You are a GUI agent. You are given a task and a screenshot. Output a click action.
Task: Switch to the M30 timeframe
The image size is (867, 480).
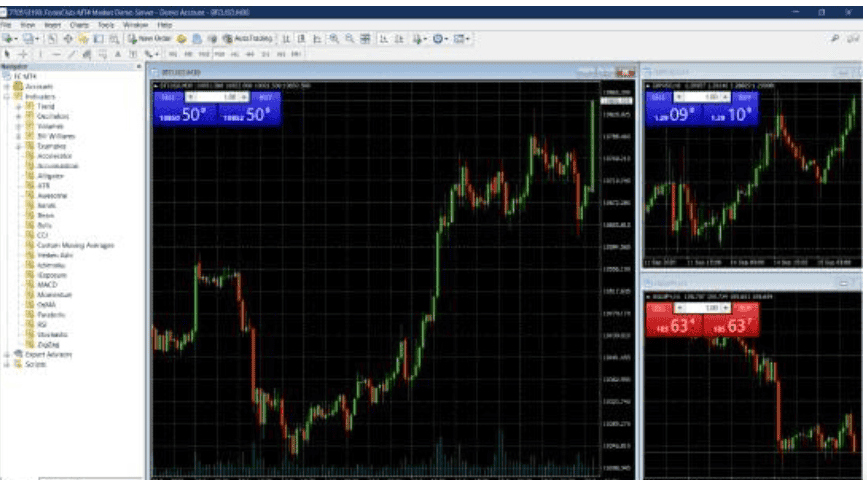click(x=220, y=54)
